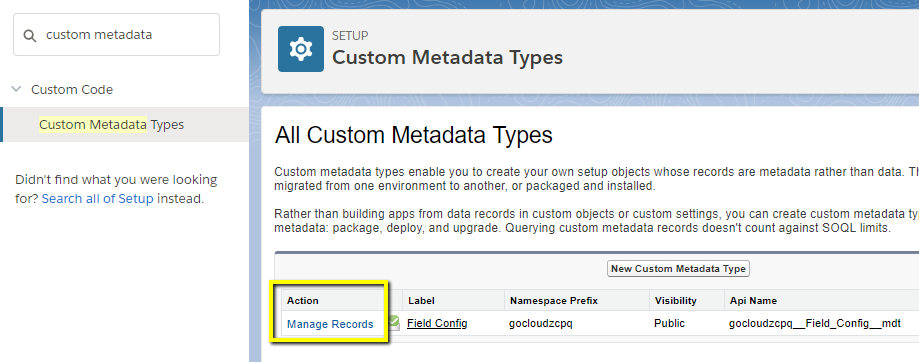Click the 'Custom Metadata Types' page title
Screen dimensions: 919x362
[x=447, y=57]
